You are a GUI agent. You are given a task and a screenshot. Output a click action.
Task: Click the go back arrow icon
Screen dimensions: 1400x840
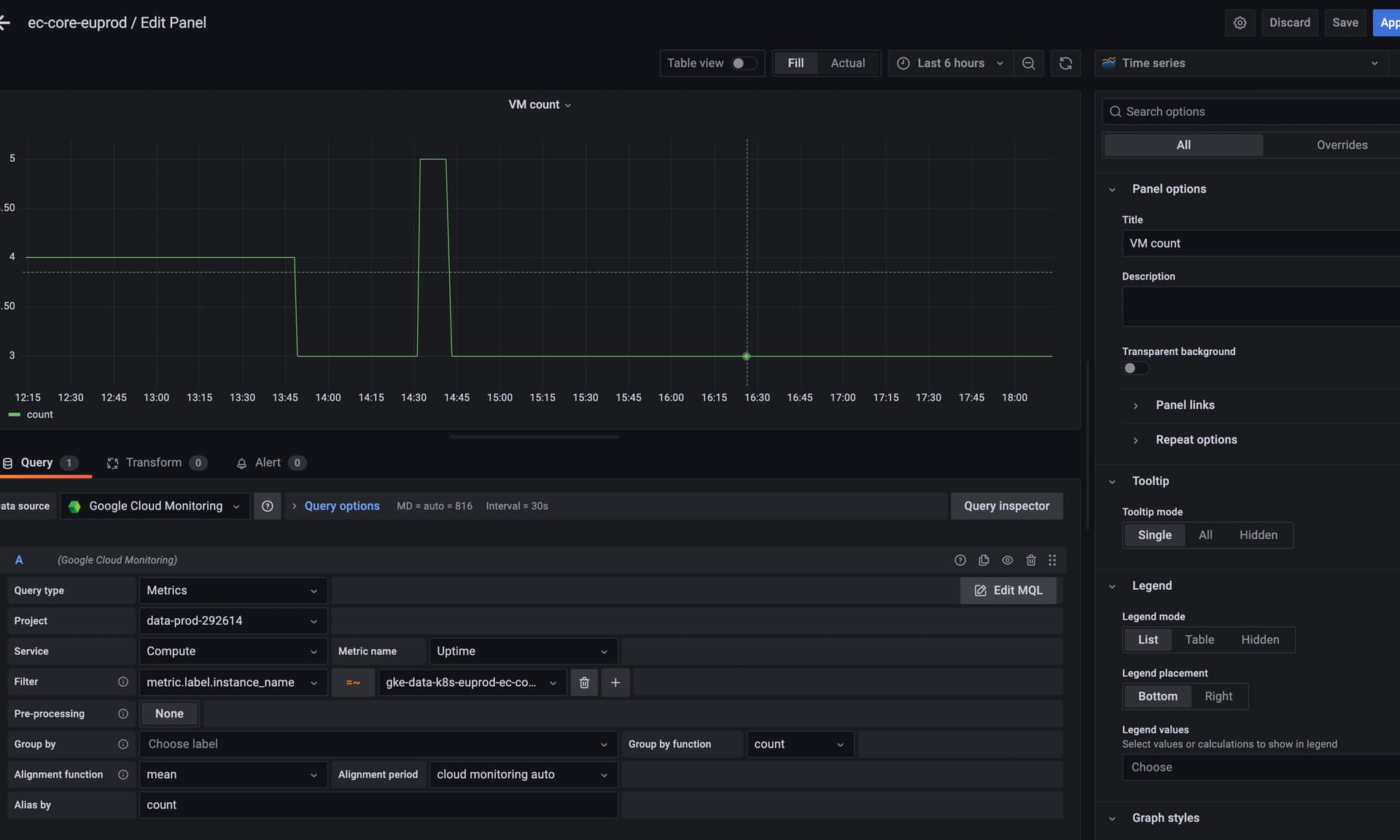(x=6, y=23)
